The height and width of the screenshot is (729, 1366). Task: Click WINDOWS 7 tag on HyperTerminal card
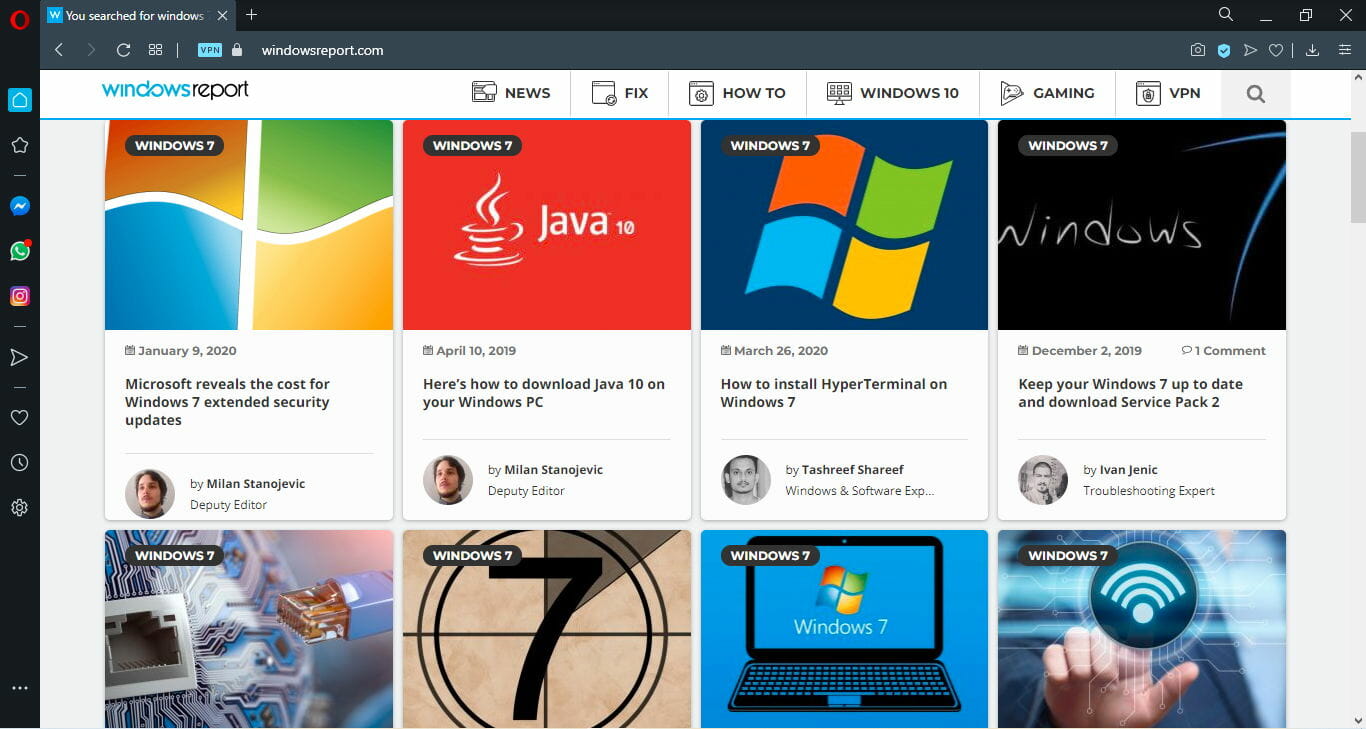pos(770,146)
